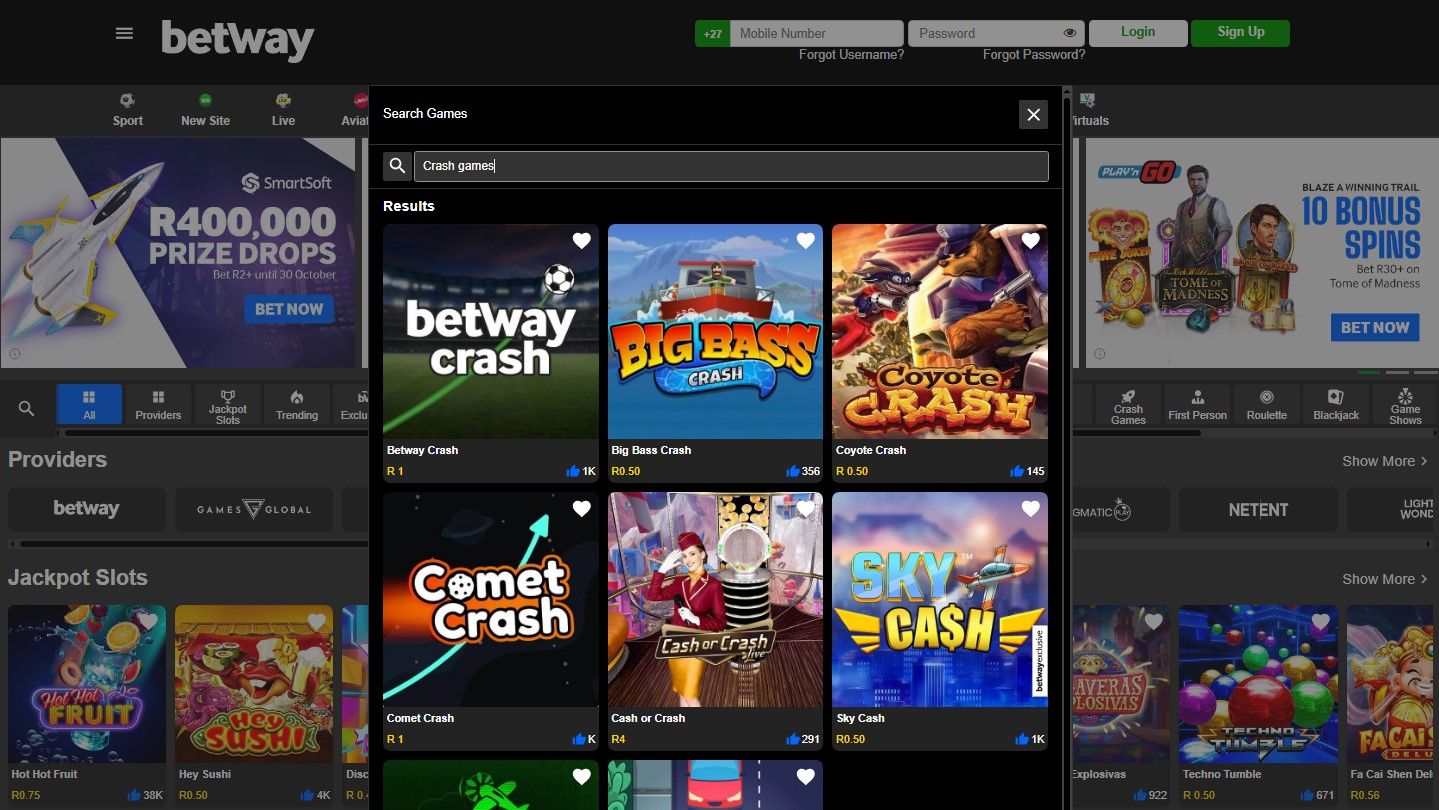Open the Forgot Password? link

(1033, 55)
